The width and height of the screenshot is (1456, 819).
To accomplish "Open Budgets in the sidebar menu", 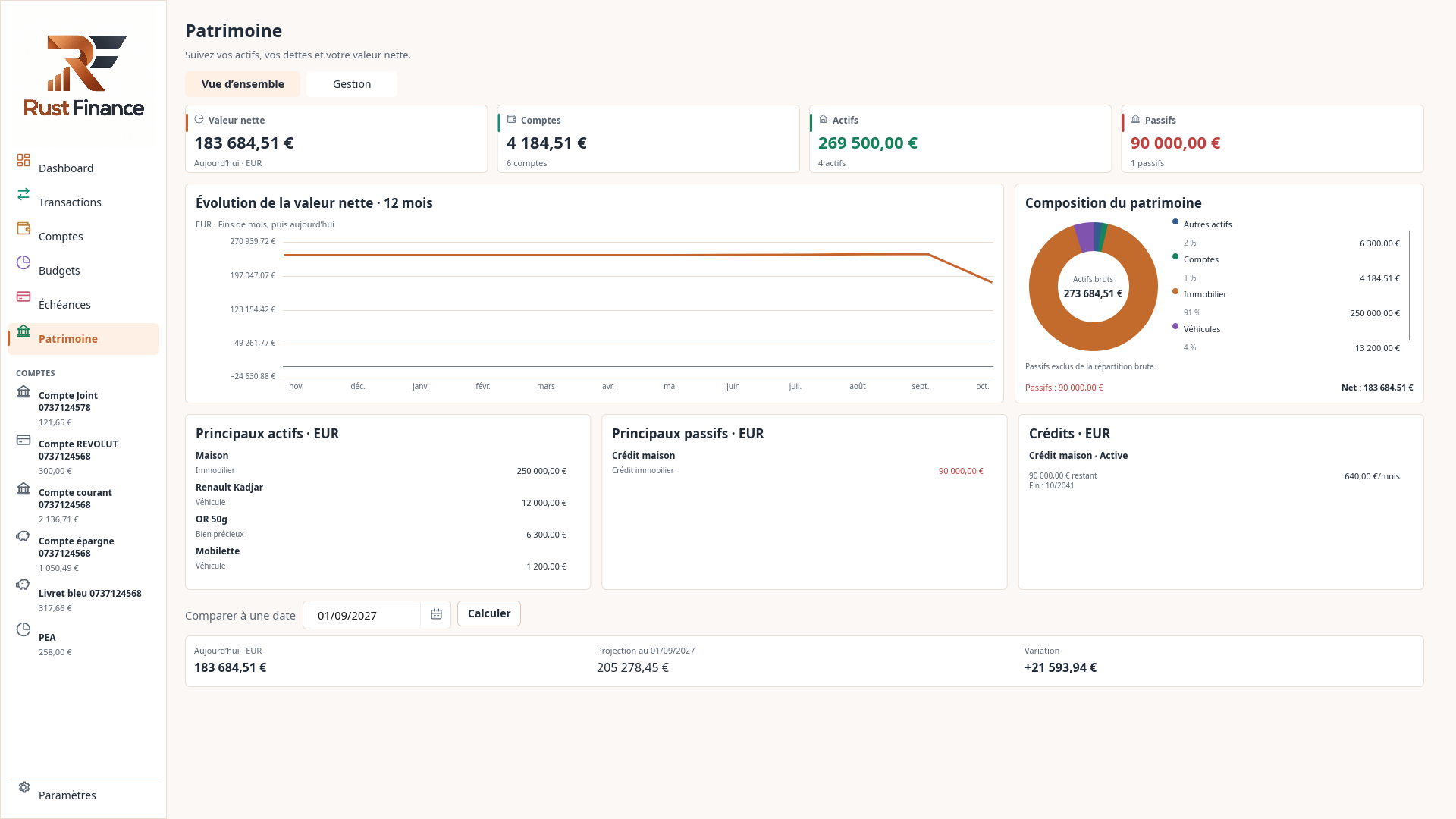I will click(83, 271).
